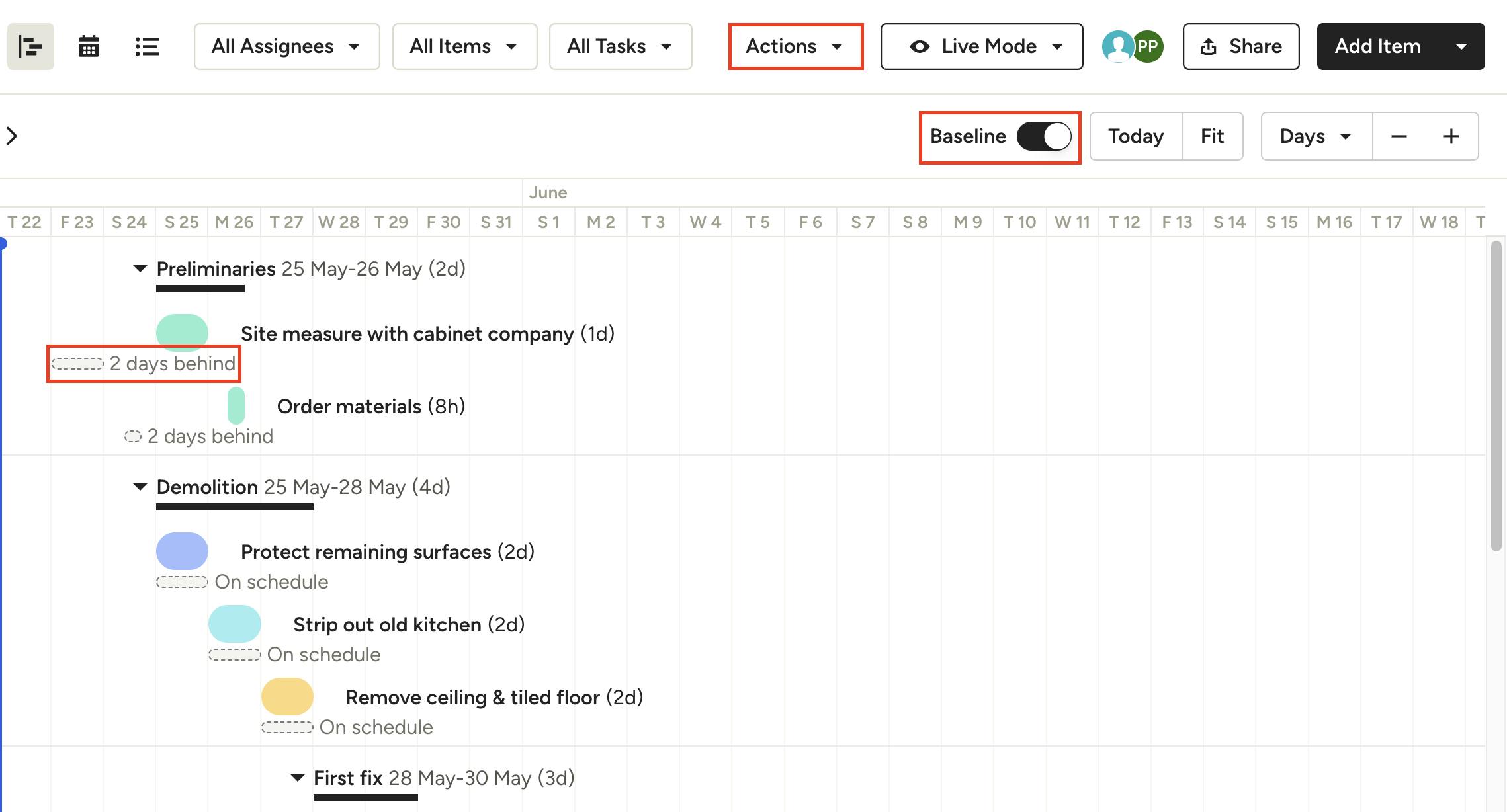Click the blue profile avatar icon
Viewport: 1507px width, 812px height.
click(x=1117, y=47)
